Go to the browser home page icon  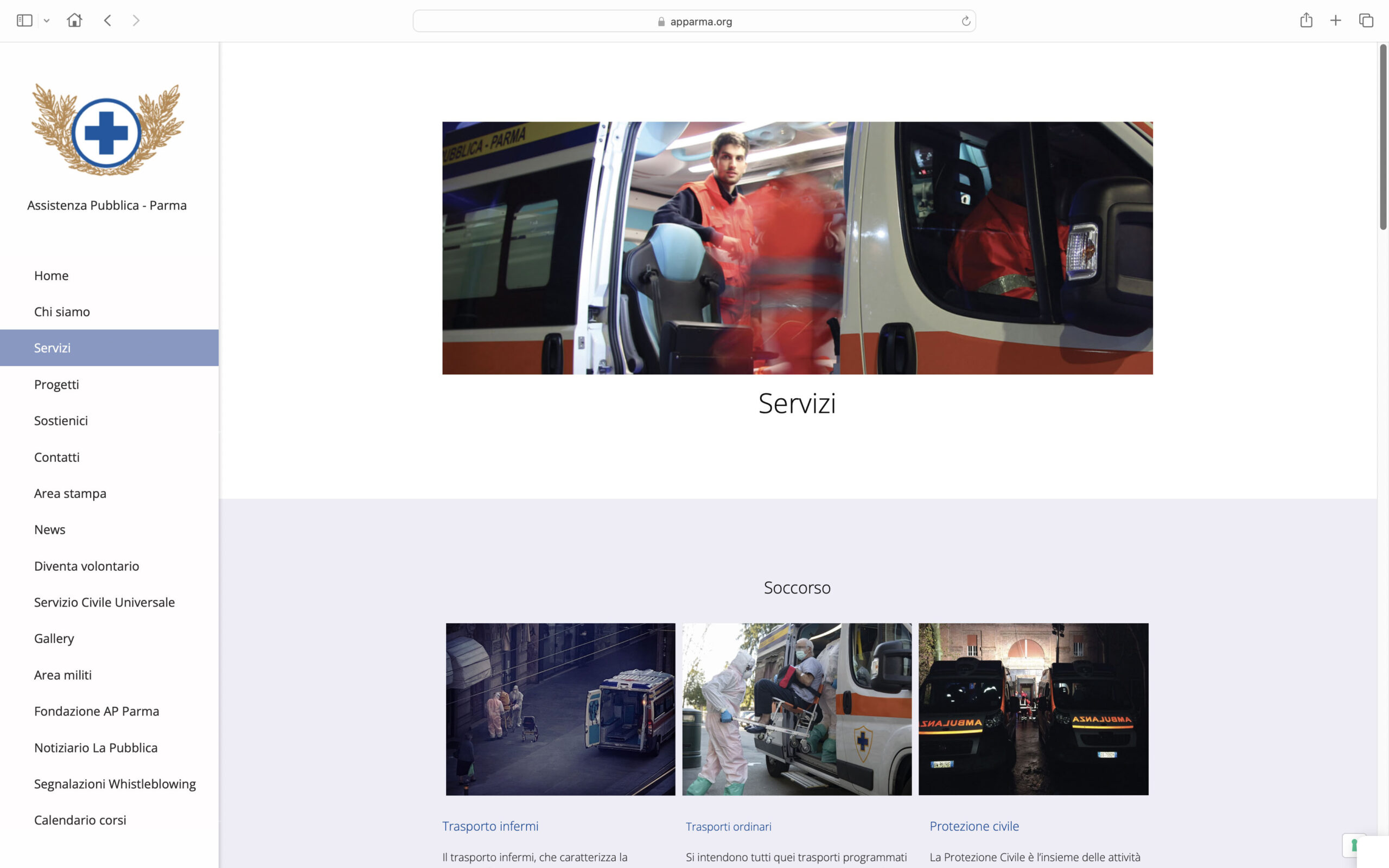pyautogui.click(x=74, y=20)
